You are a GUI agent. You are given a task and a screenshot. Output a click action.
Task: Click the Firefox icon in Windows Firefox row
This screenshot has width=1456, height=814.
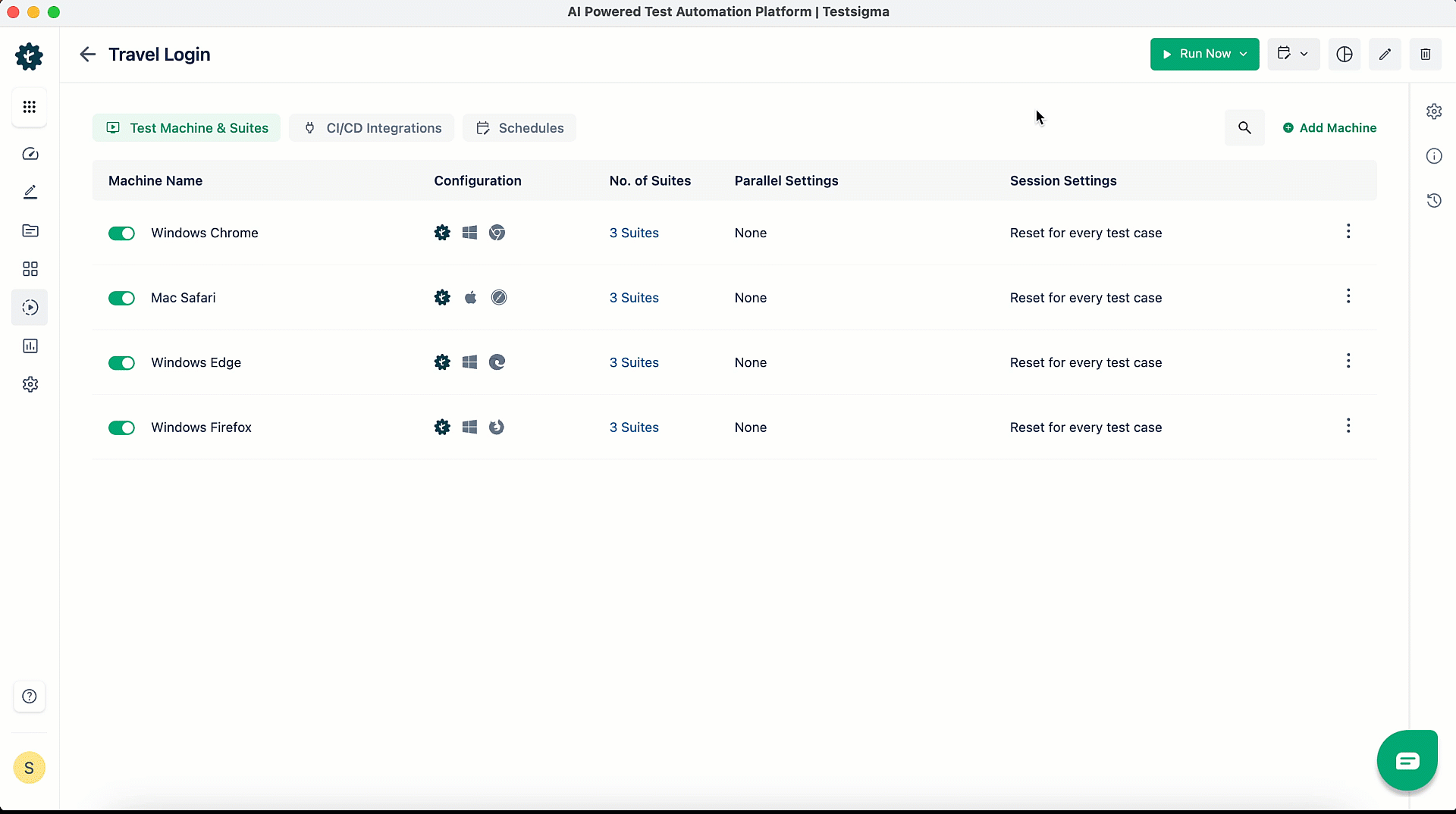tap(497, 427)
